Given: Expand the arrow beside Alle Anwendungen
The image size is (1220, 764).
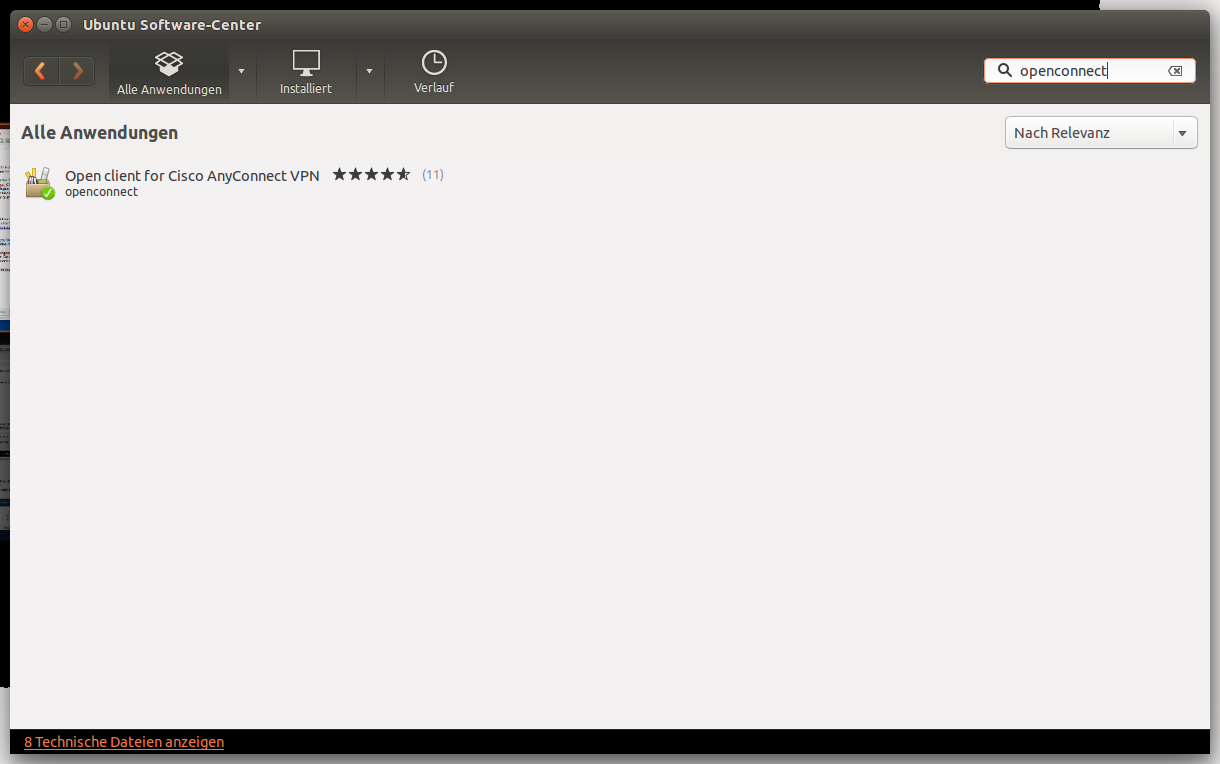Looking at the screenshot, I should (x=241, y=71).
